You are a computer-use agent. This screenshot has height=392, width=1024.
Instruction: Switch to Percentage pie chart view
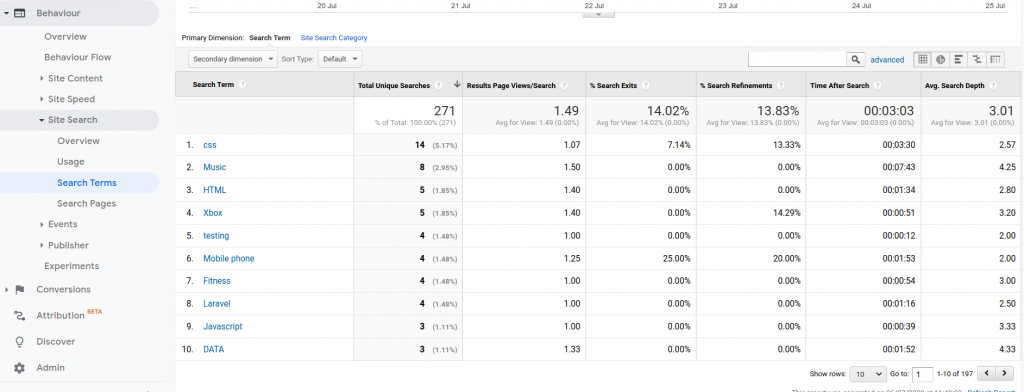[x=940, y=59]
